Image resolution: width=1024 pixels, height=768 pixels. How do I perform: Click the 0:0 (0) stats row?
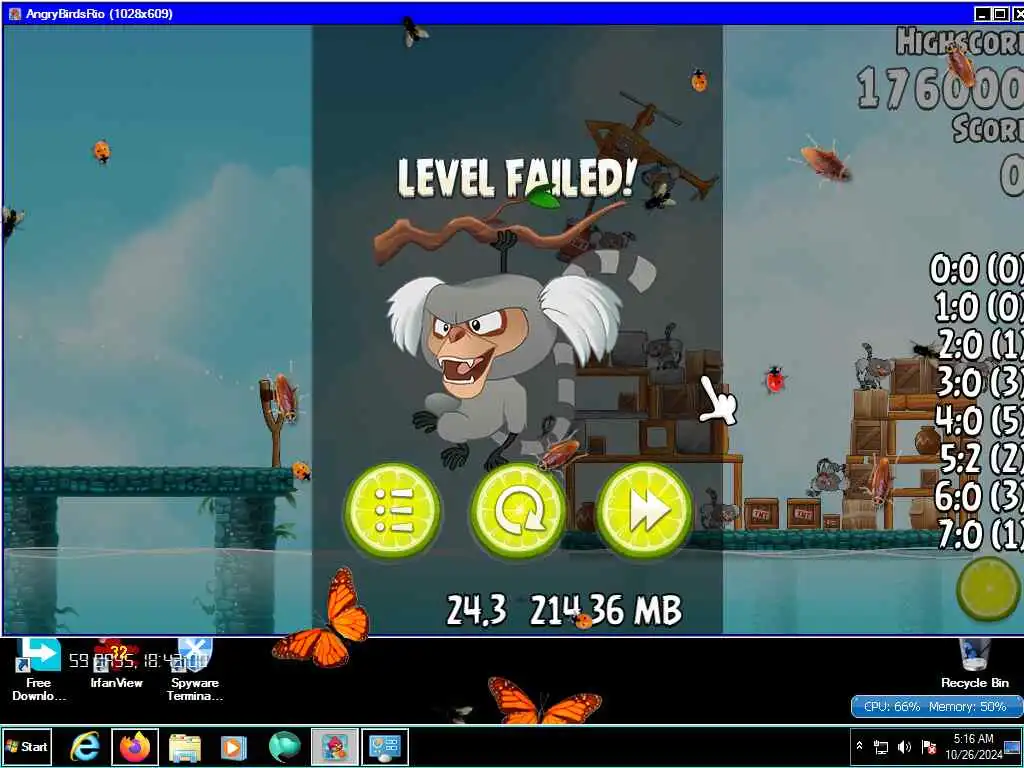977,268
